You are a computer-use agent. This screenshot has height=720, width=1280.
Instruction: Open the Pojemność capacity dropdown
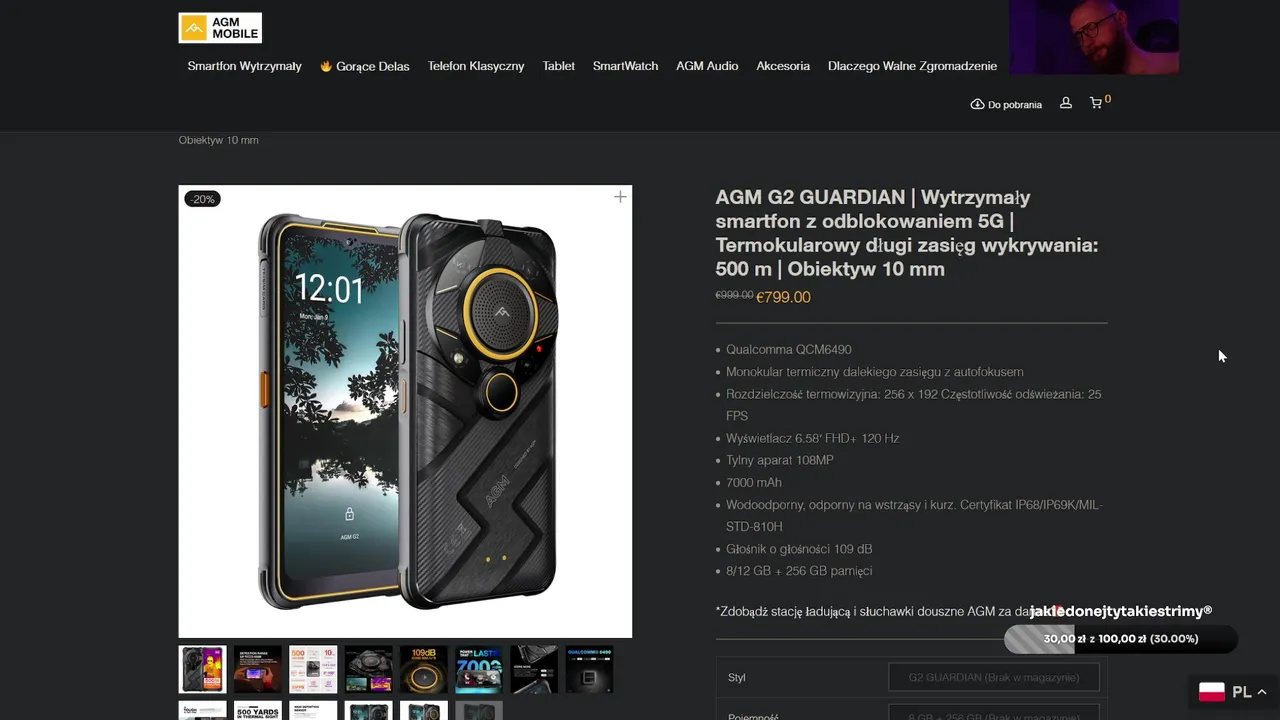[994, 714]
